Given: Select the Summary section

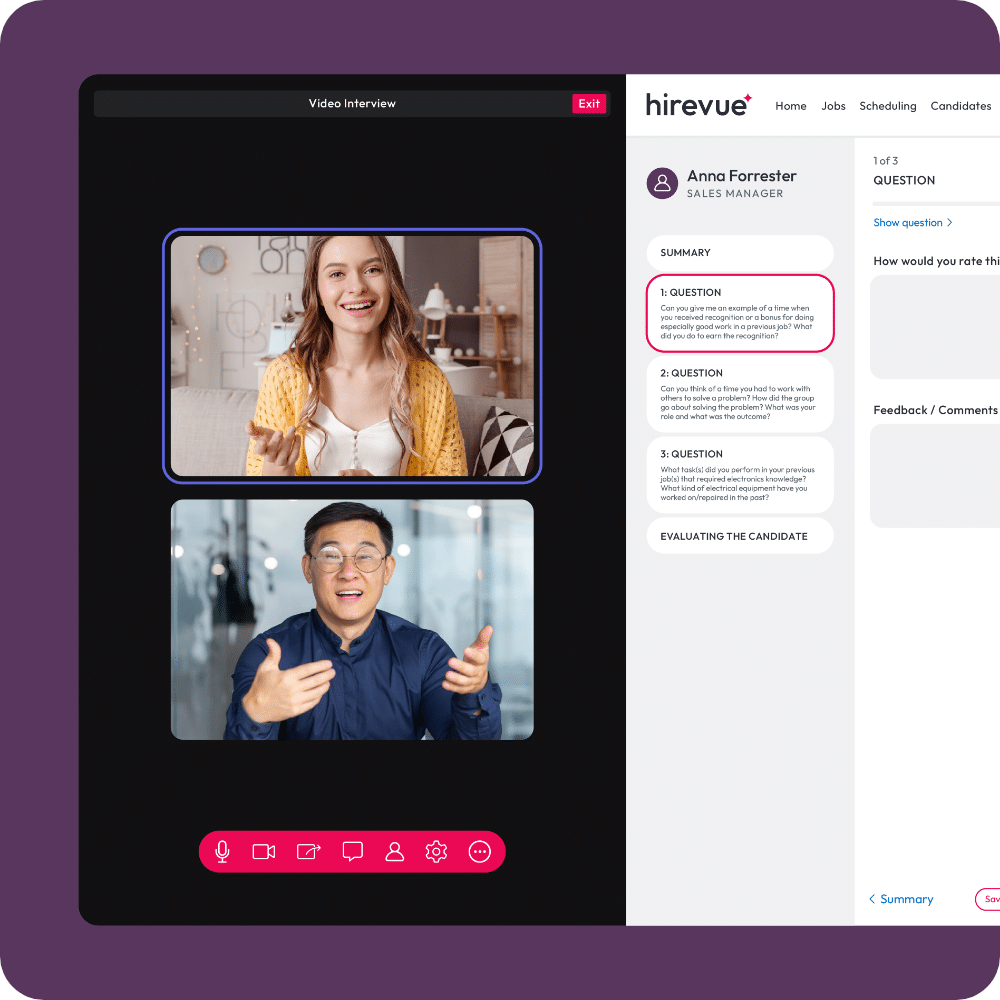Looking at the screenshot, I should [740, 253].
